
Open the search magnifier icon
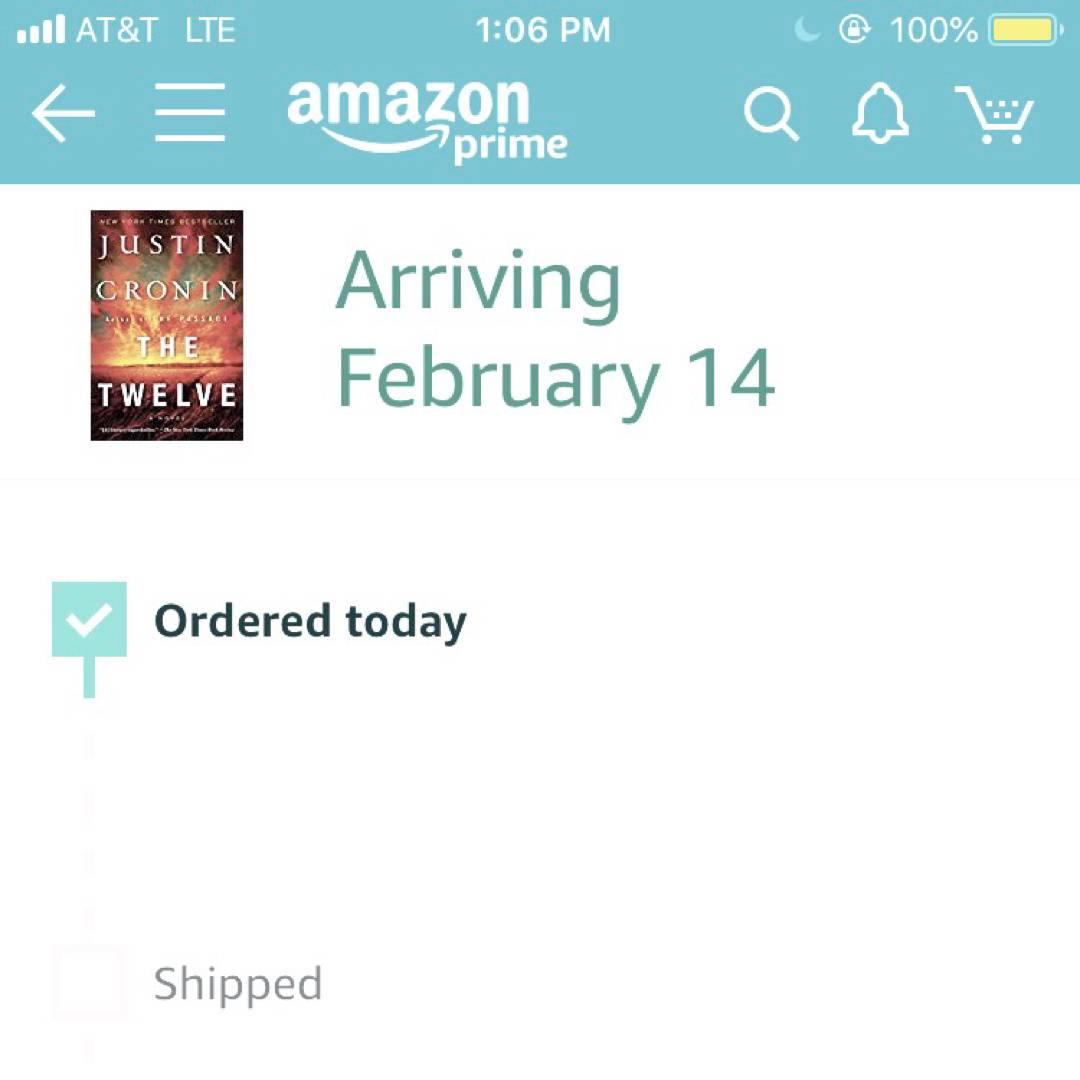pos(771,114)
